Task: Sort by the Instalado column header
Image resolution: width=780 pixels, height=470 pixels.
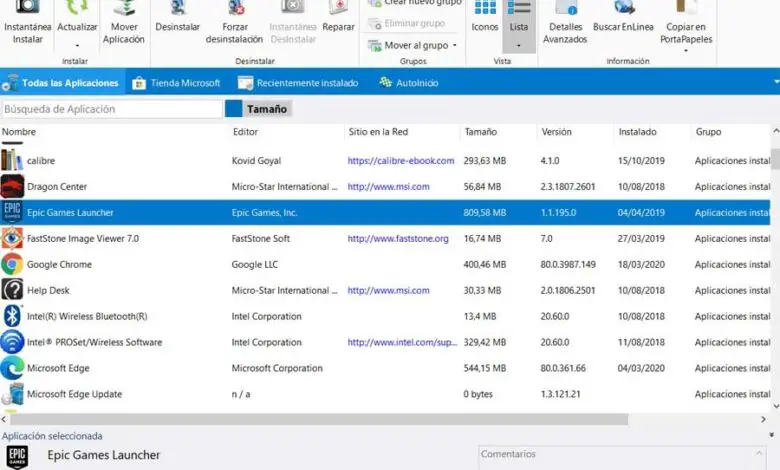Action: [x=637, y=132]
